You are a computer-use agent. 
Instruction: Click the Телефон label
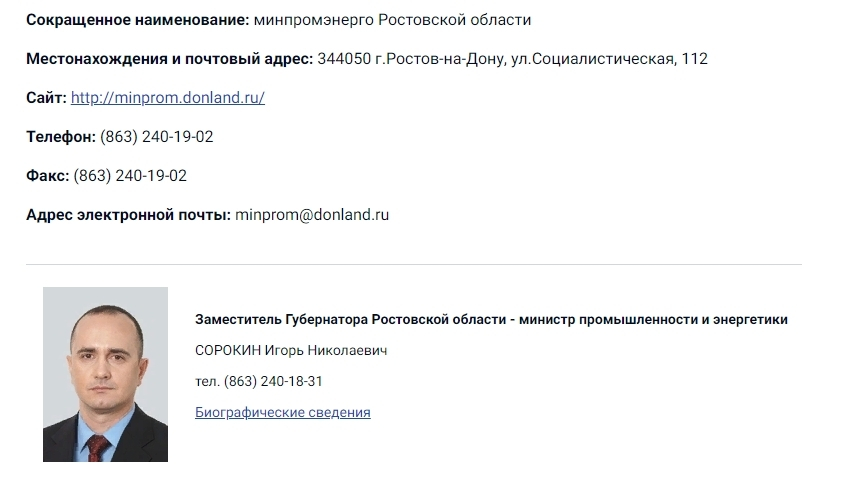60,137
